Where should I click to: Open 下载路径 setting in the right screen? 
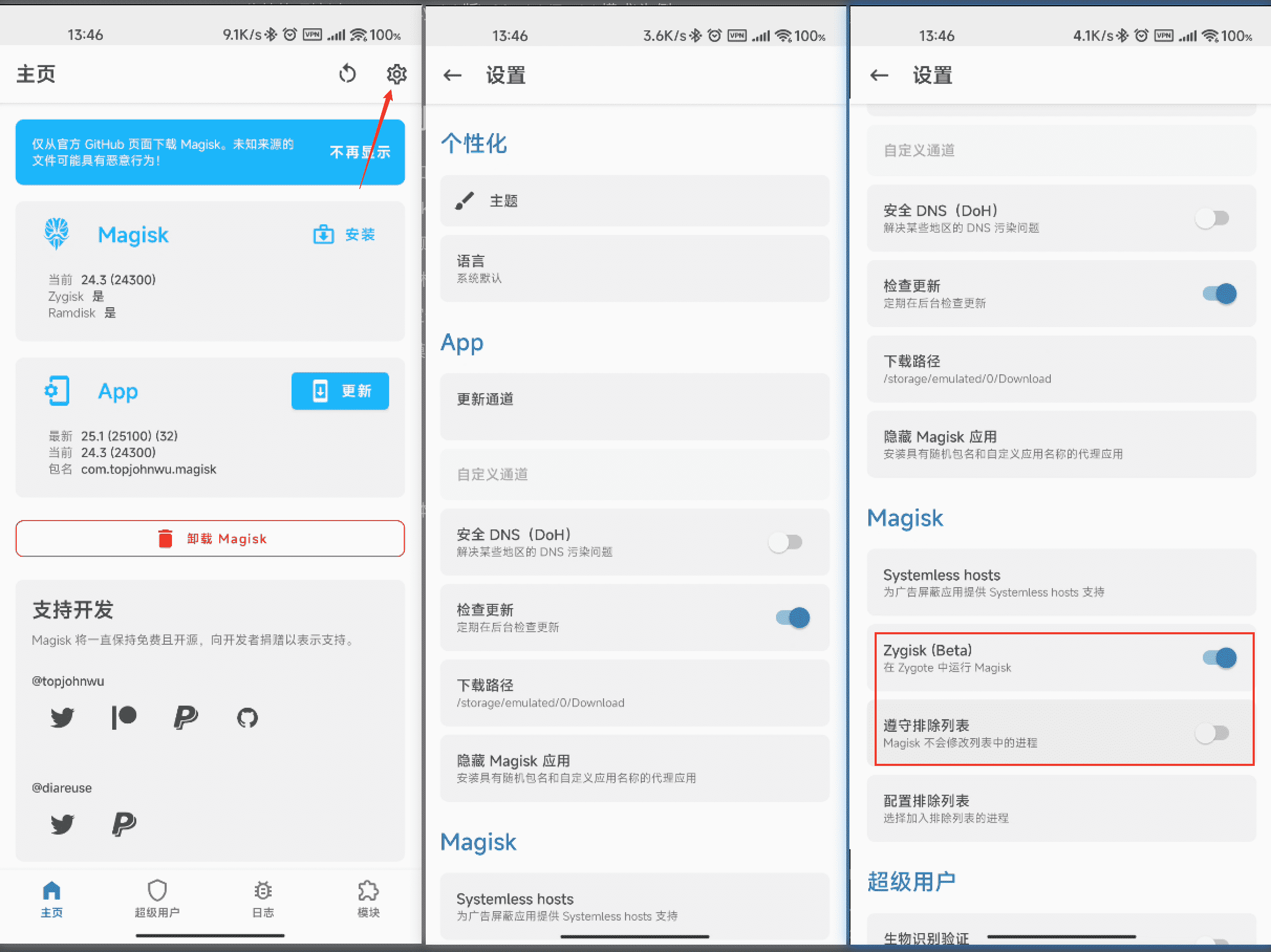1061,369
